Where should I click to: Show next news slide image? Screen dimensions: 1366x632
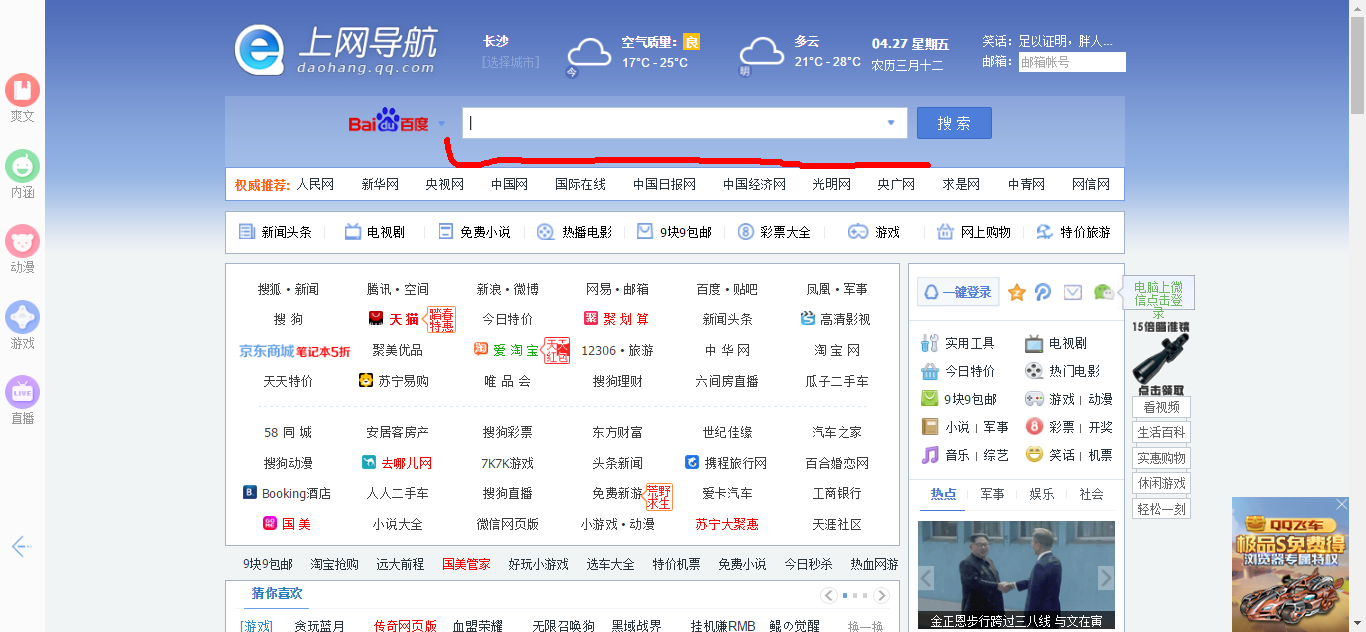tap(1106, 578)
